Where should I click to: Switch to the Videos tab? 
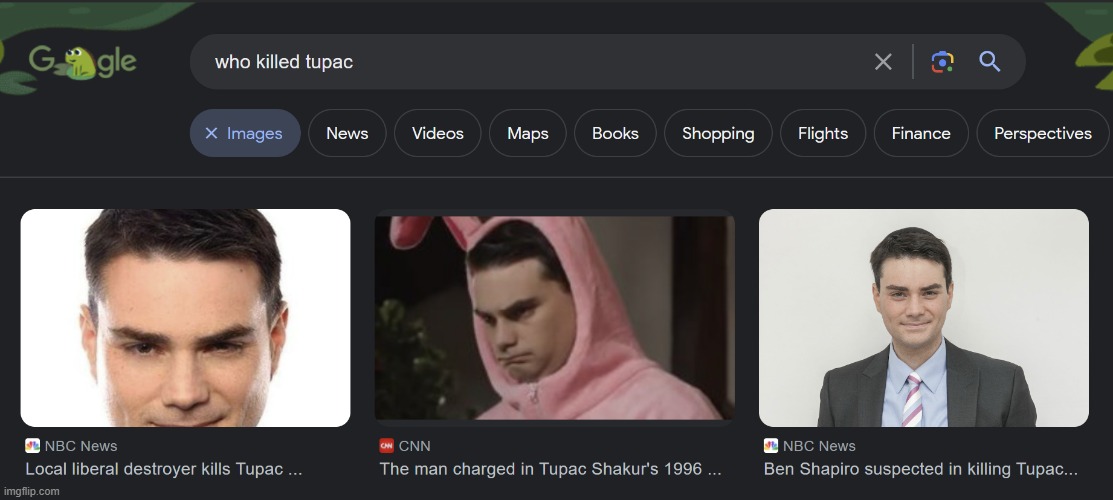pos(437,134)
